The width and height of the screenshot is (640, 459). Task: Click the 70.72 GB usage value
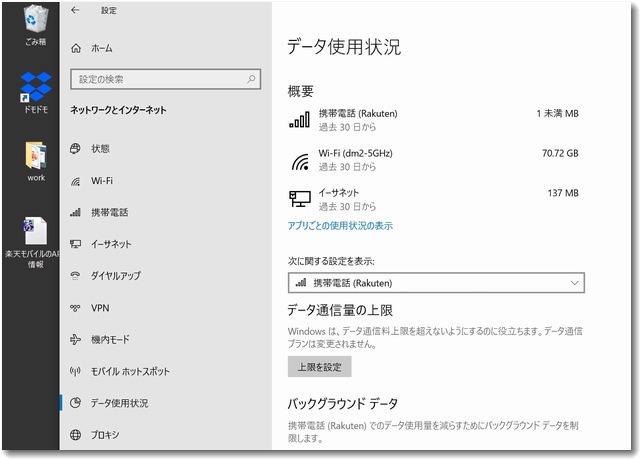pos(560,153)
